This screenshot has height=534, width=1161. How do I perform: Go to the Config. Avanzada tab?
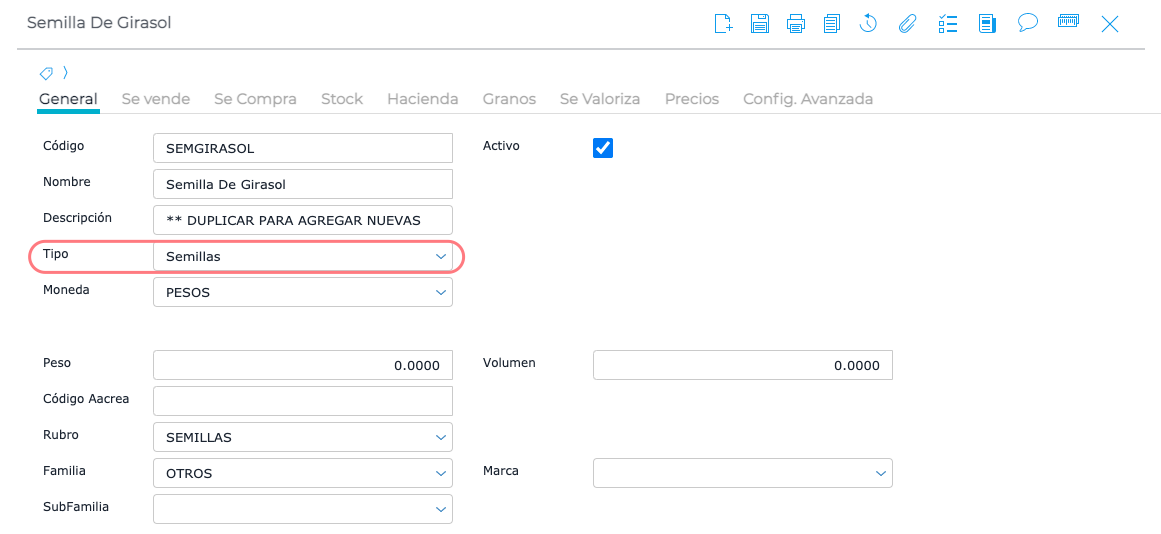808,99
